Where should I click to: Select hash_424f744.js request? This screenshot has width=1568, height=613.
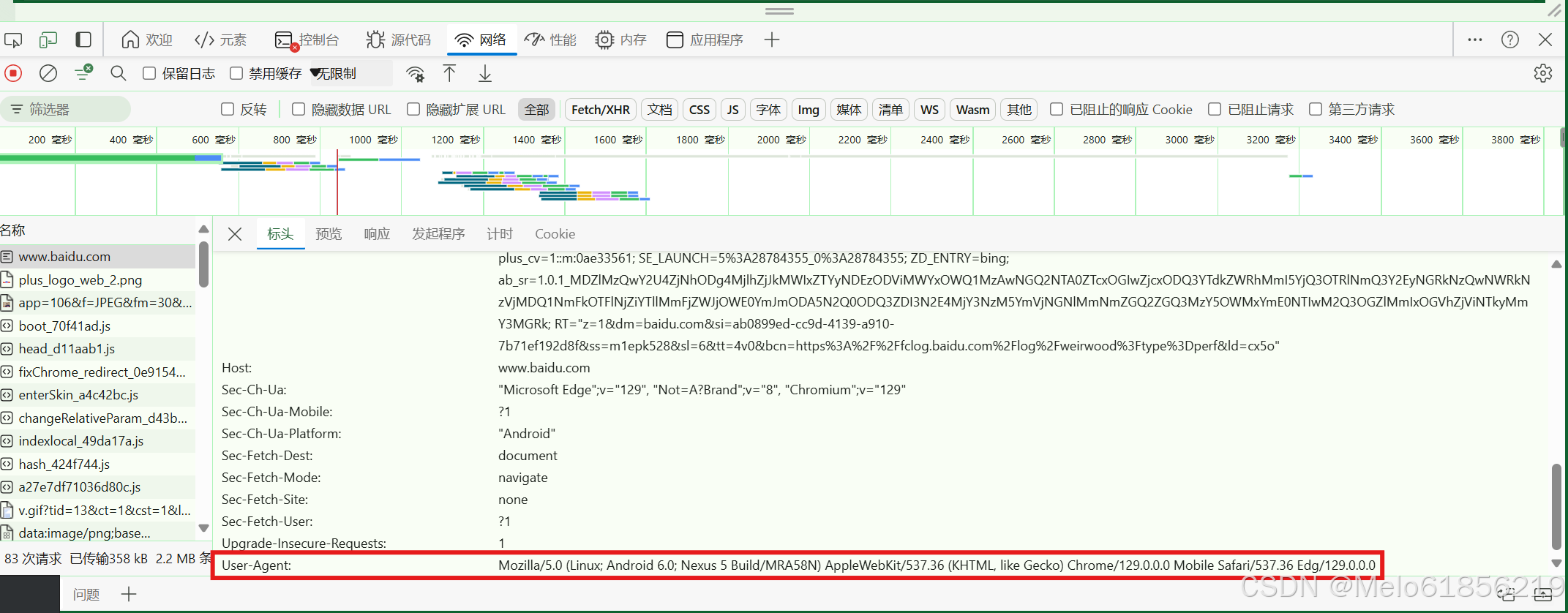[98, 465]
